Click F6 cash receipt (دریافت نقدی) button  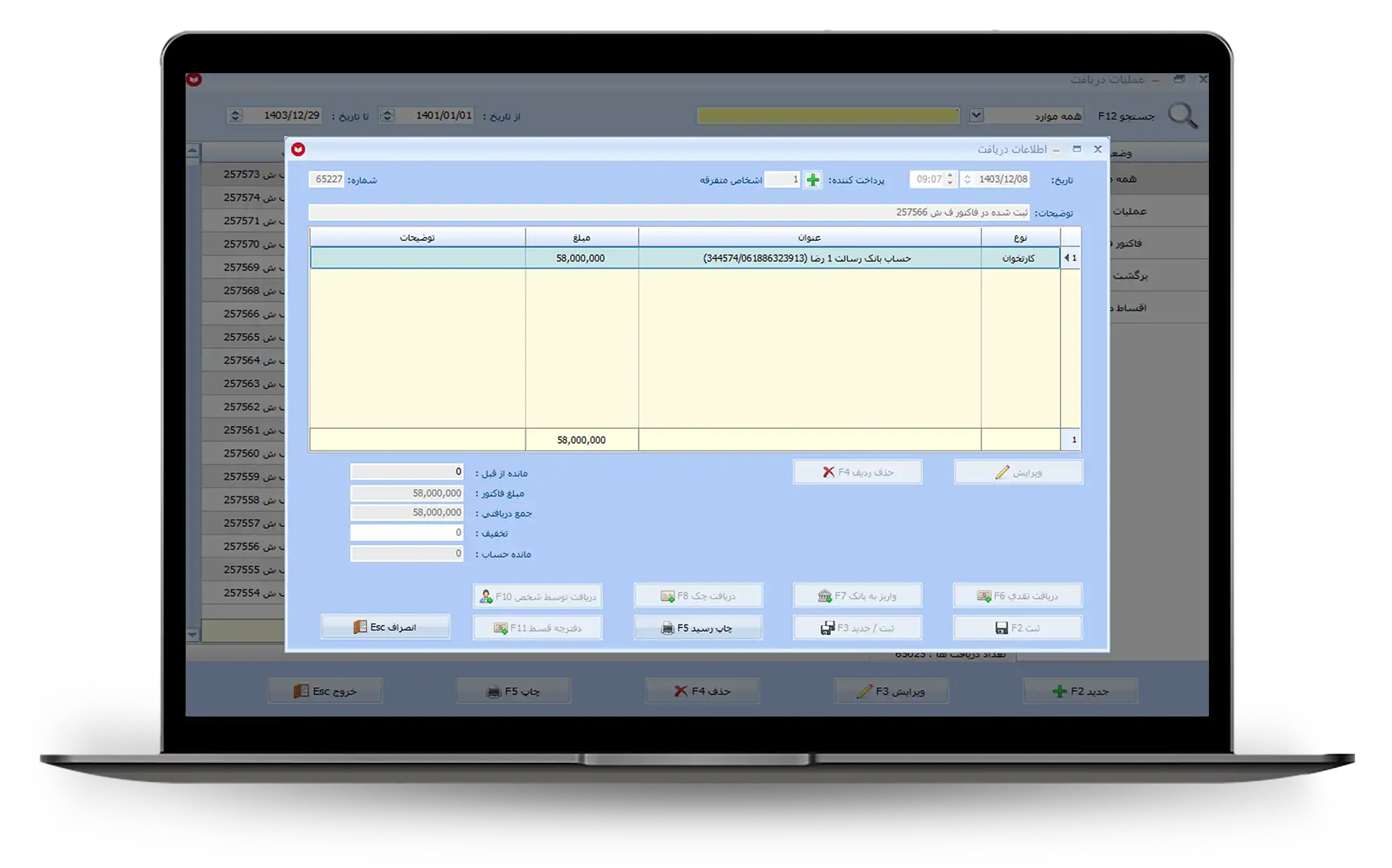click(1018, 596)
